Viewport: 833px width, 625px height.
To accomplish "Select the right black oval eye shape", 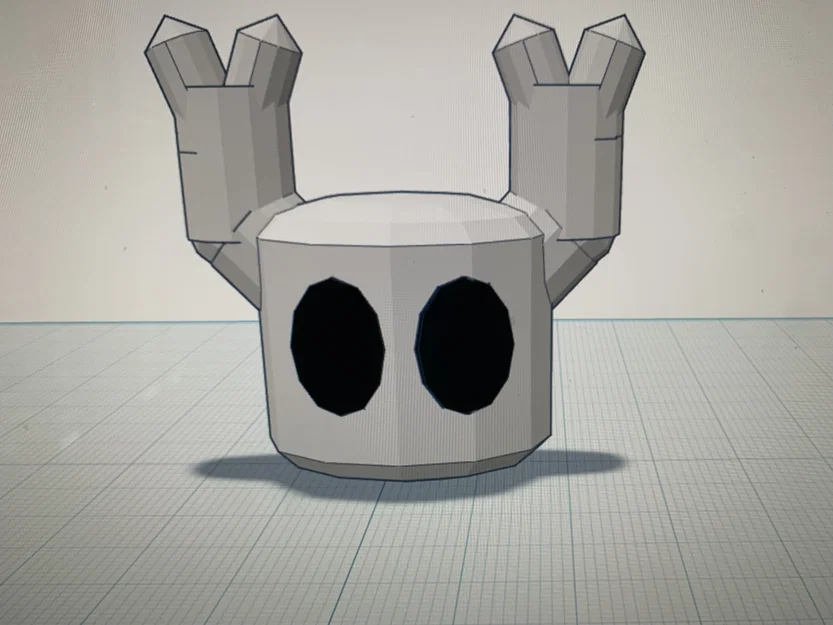I will [x=464, y=345].
